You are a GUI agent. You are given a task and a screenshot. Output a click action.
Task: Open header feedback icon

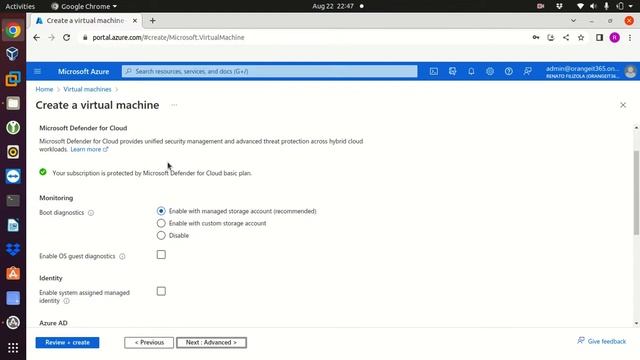coord(527,71)
